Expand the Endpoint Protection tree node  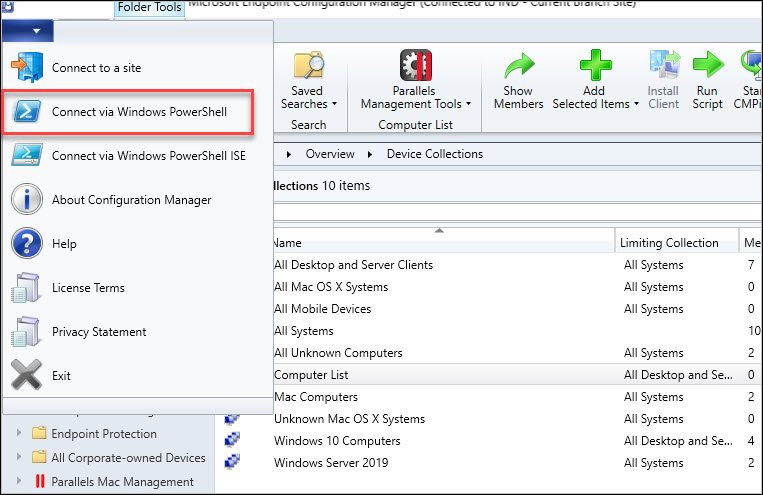[x=19, y=433]
